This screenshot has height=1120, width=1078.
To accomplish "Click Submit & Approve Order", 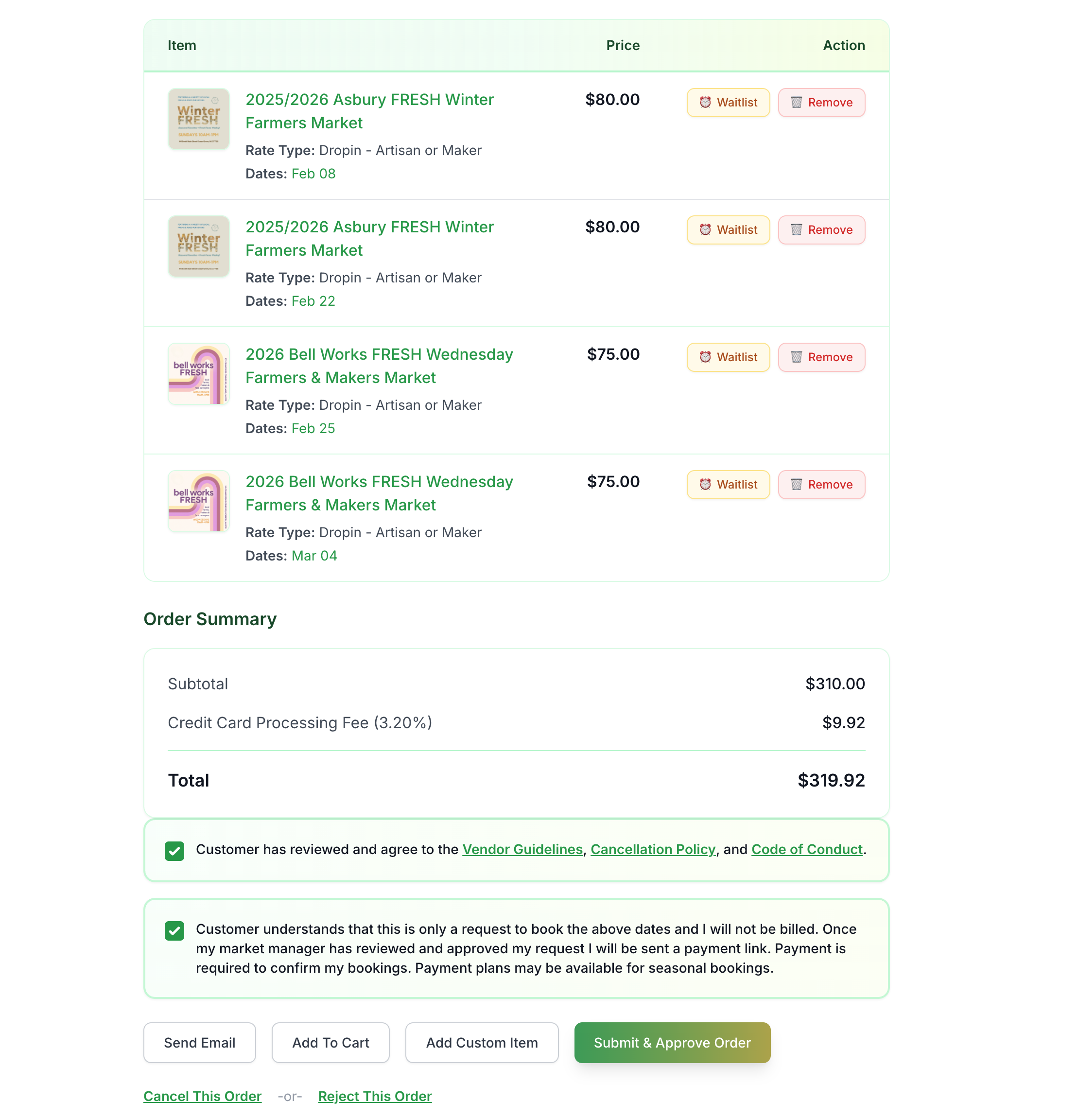I will [x=672, y=1043].
